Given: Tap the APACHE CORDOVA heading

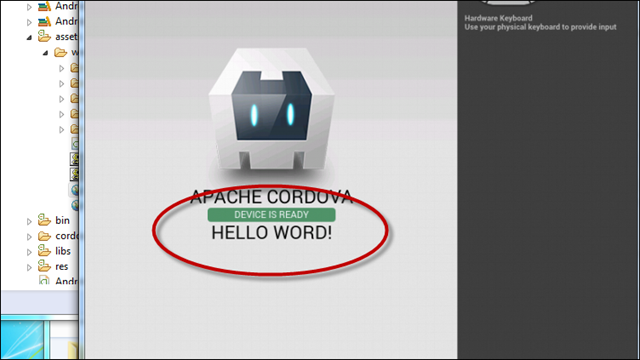Looking at the screenshot, I should pos(271,197).
